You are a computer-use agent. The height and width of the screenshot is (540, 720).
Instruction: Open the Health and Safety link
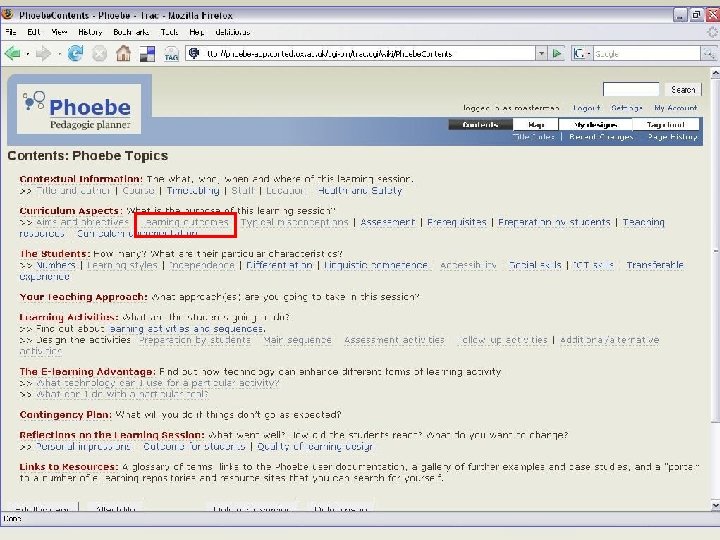360,191
